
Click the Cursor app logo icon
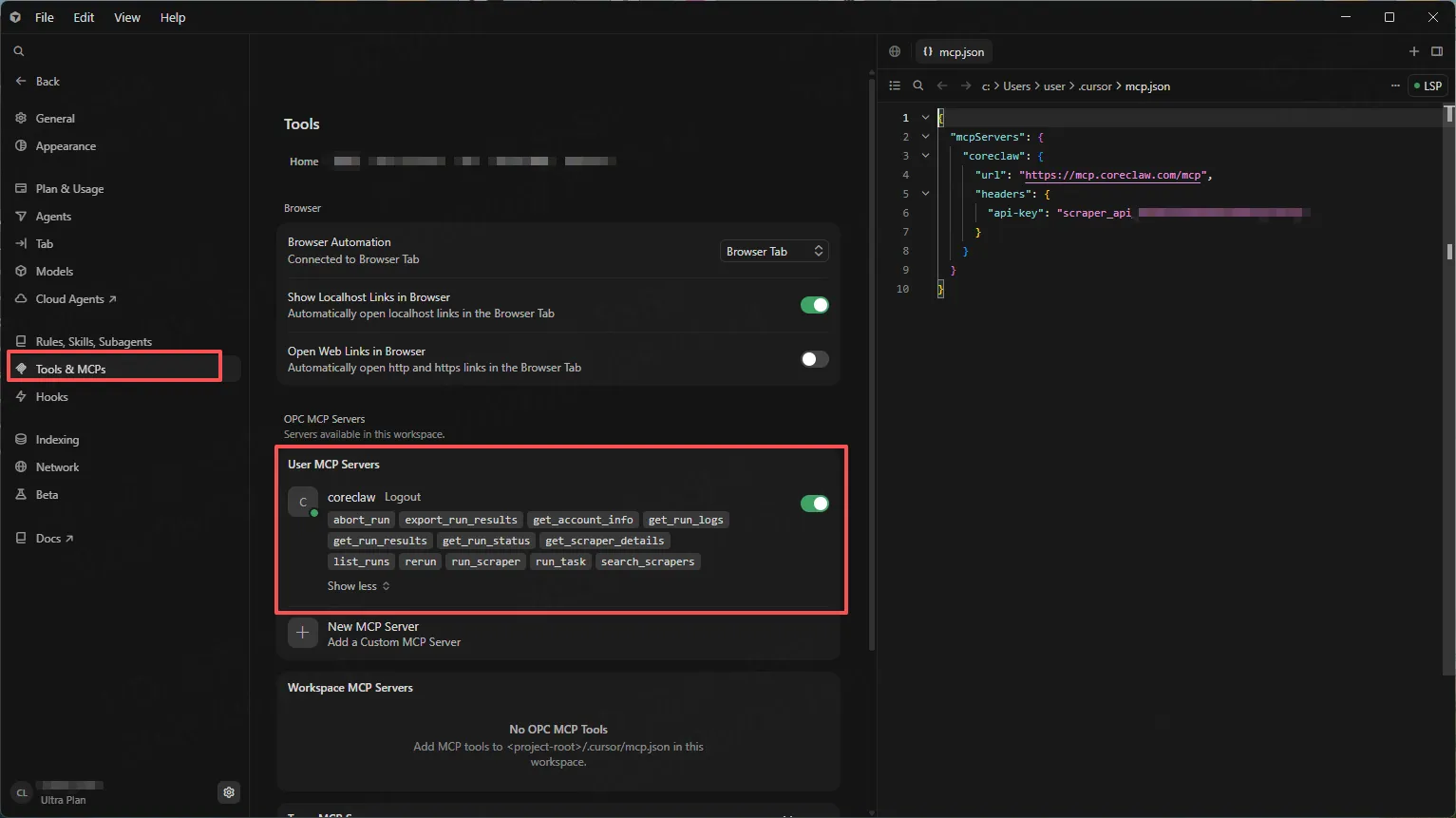(15, 17)
